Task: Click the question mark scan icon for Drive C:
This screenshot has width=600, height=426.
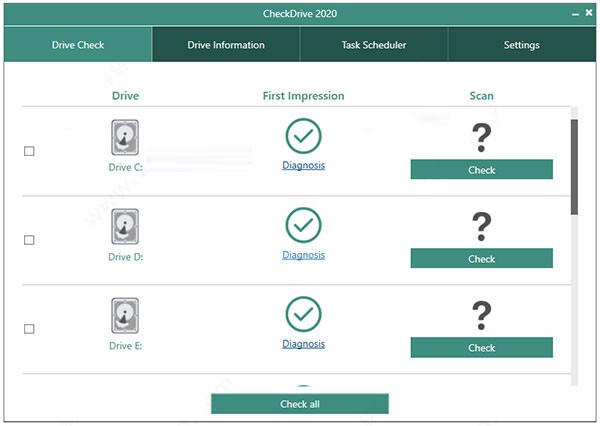Action: pyautogui.click(x=481, y=137)
